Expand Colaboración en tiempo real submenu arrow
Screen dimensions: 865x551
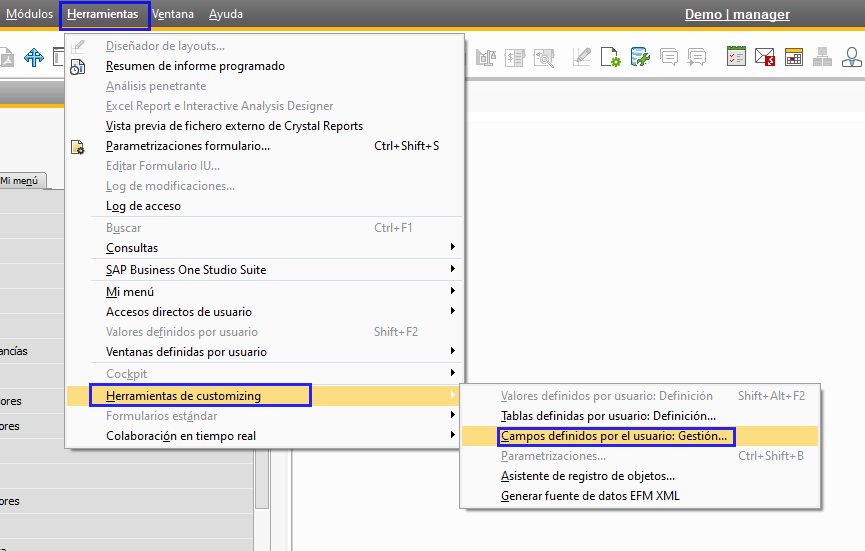[452, 435]
